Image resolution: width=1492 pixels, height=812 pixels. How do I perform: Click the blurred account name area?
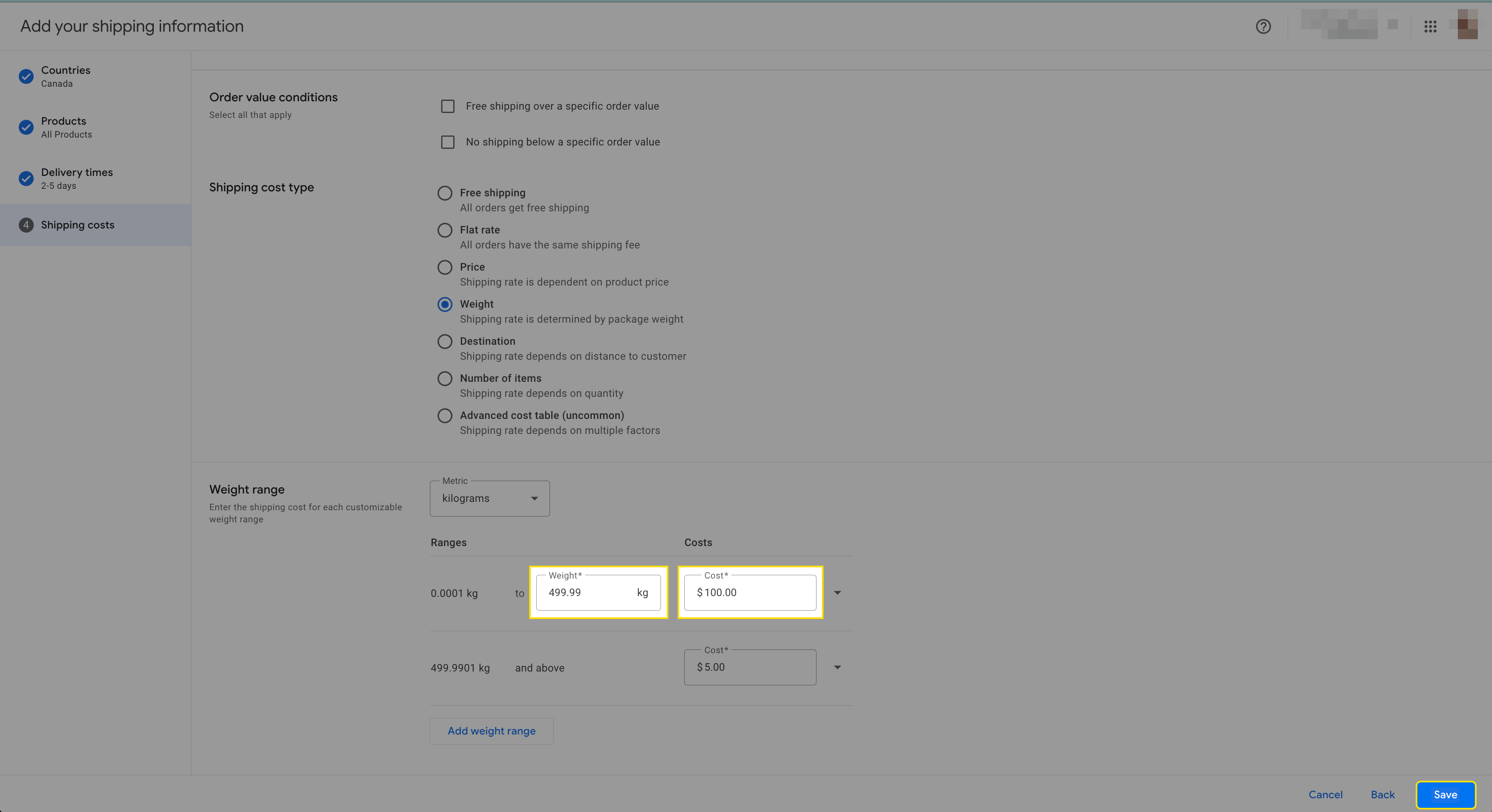tap(1339, 24)
